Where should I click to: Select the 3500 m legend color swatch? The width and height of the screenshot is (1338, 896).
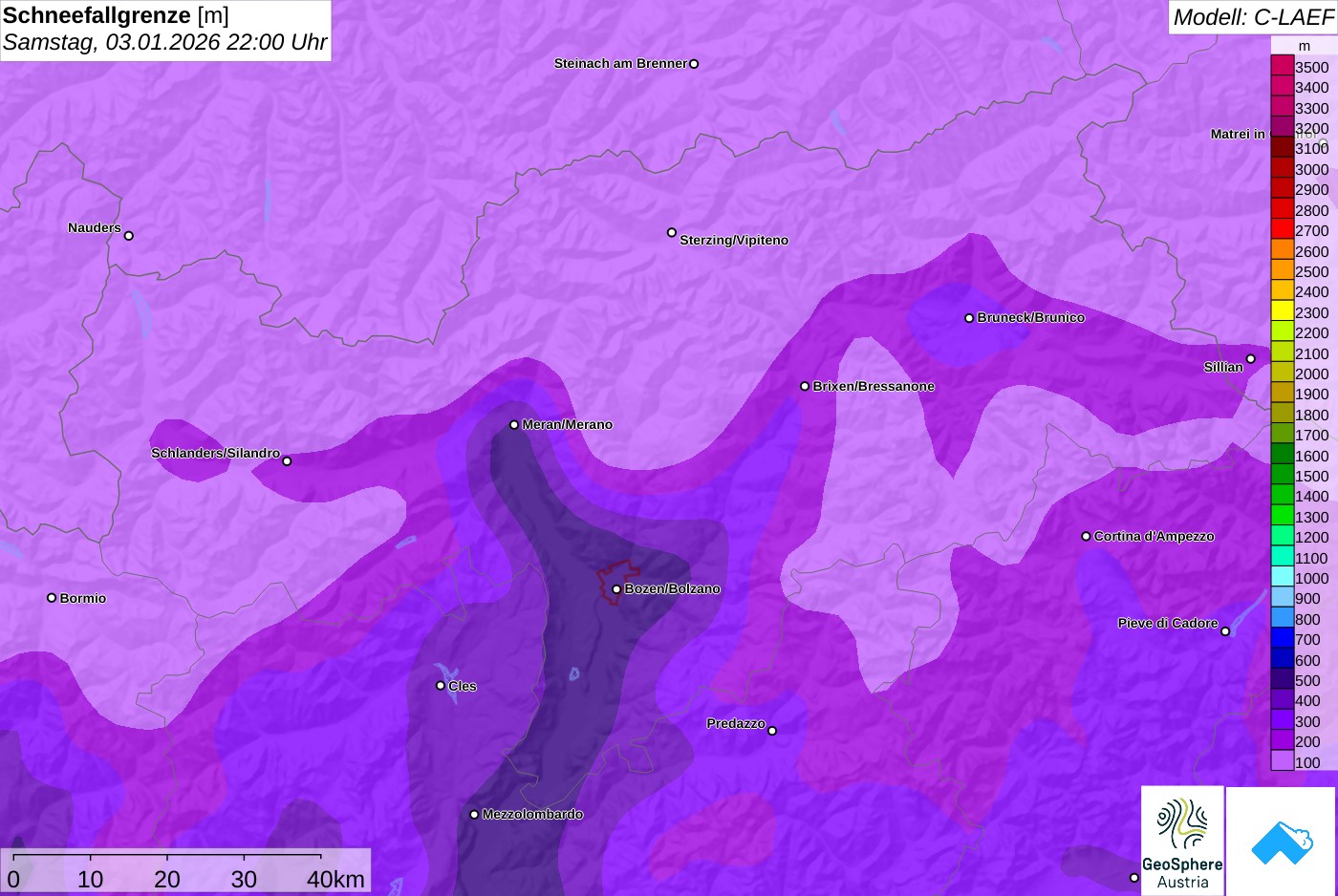pos(1282,66)
